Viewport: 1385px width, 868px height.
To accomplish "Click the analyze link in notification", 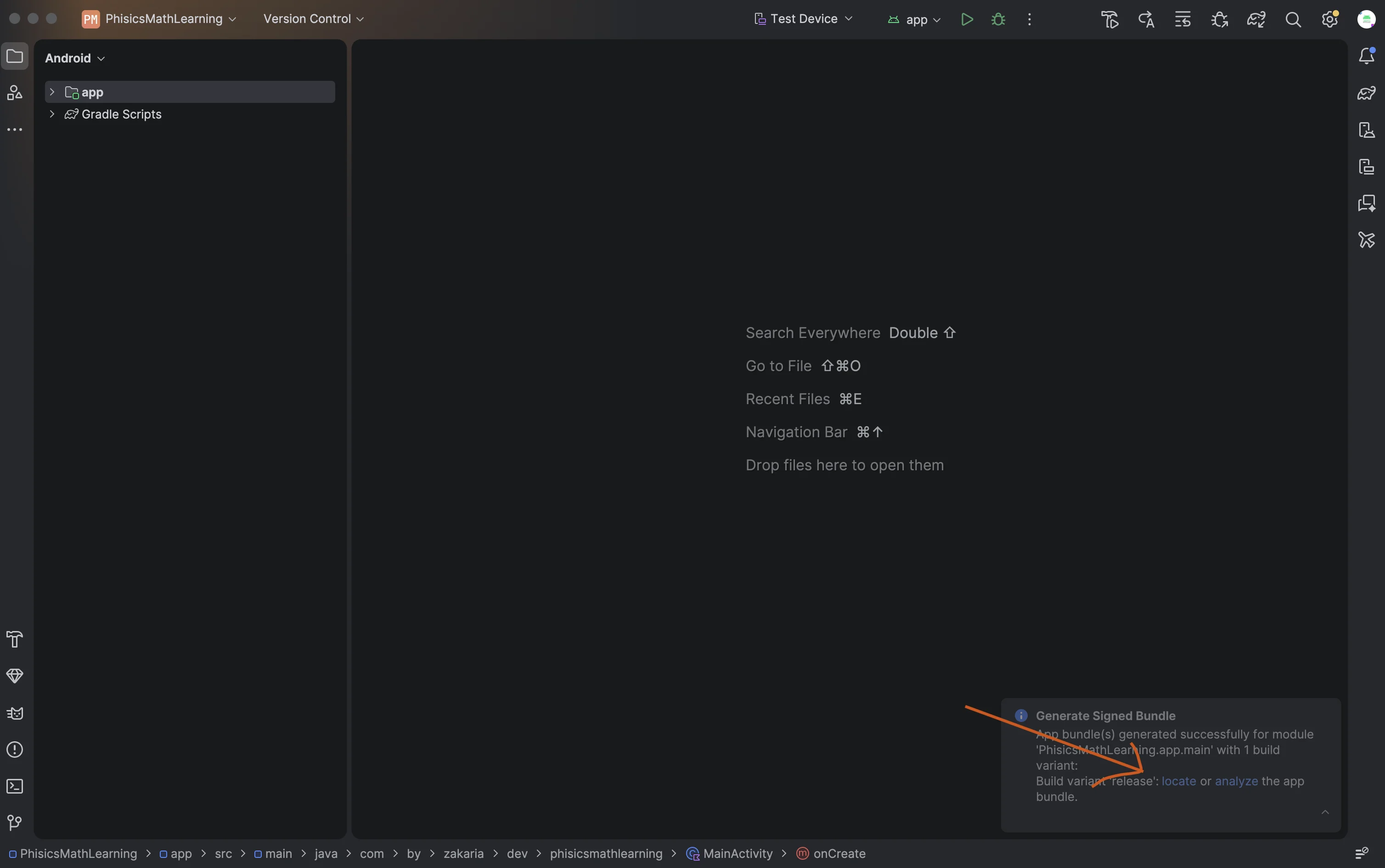I will pyautogui.click(x=1236, y=781).
